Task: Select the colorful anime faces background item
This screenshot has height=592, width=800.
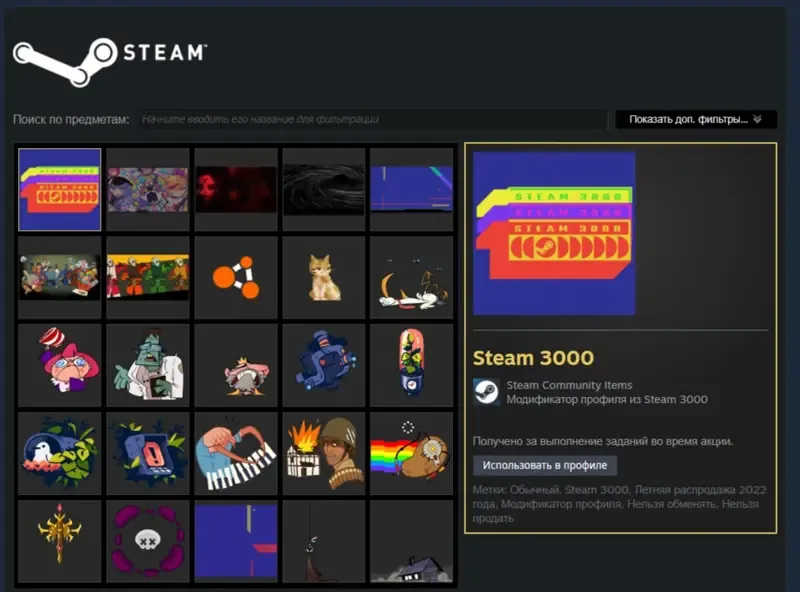Action: 147,189
